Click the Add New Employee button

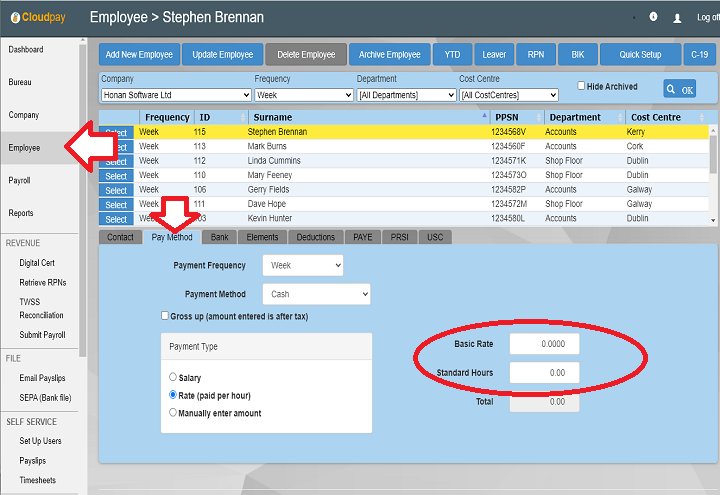tap(139, 55)
